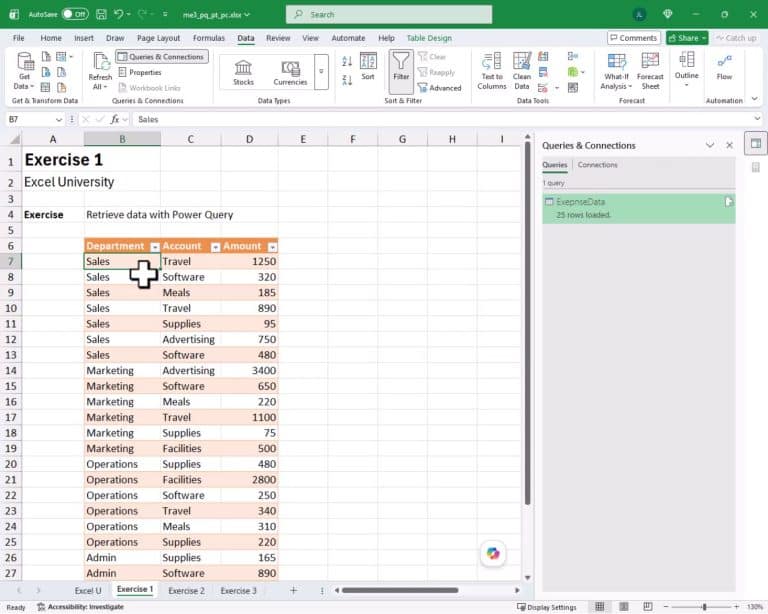Open the Page Layout tab
The height and width of the screenshot is (614, 768).
pos(158,38)
